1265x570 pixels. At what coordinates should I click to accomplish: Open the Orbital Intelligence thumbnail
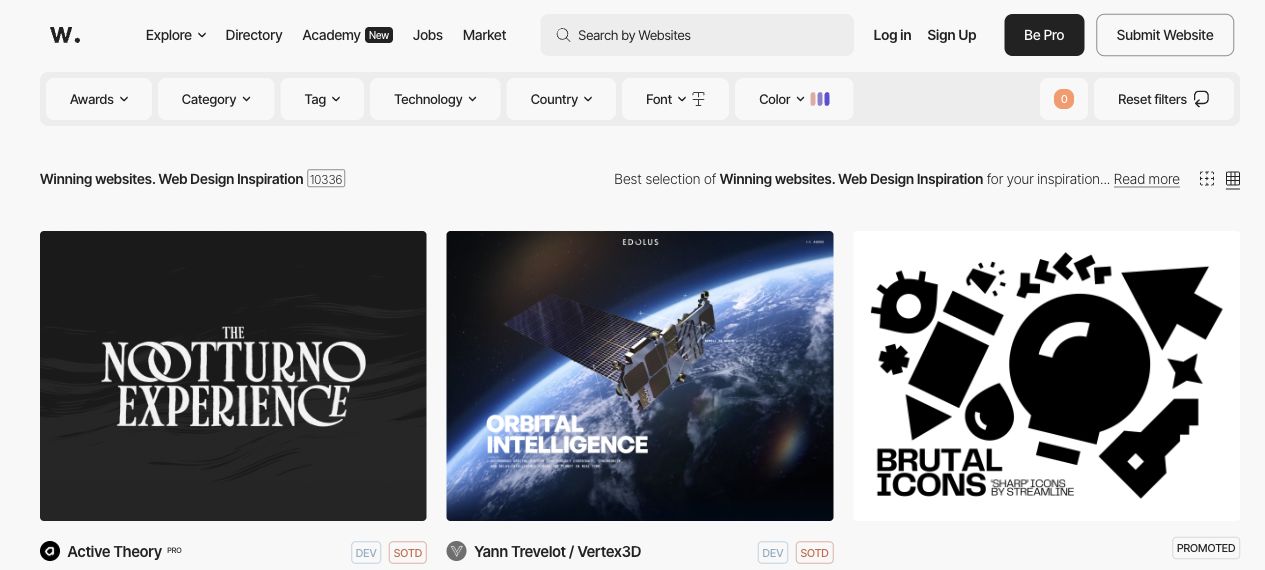point(640,376)
